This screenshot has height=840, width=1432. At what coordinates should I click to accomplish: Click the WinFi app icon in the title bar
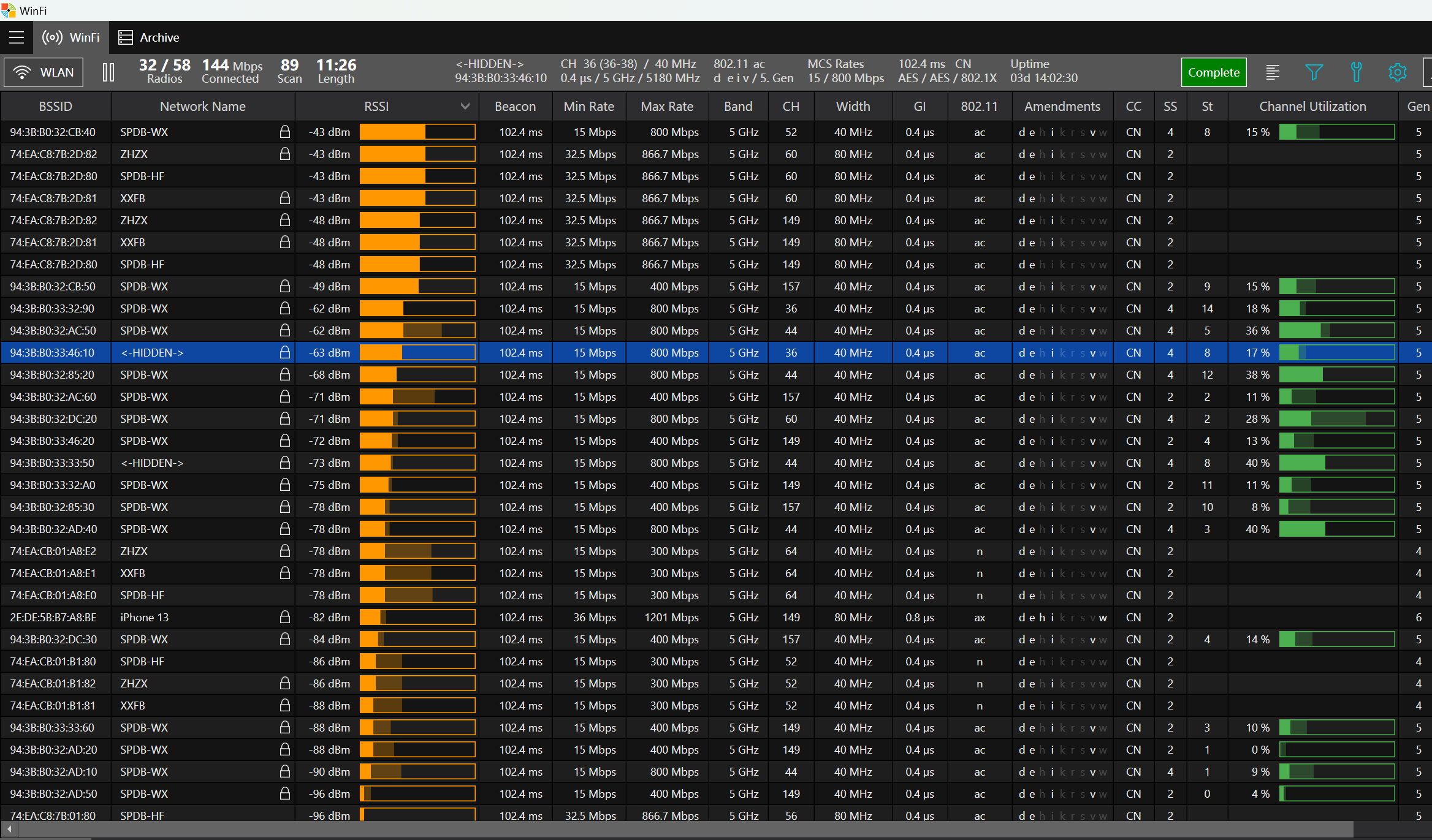point(9,10)
